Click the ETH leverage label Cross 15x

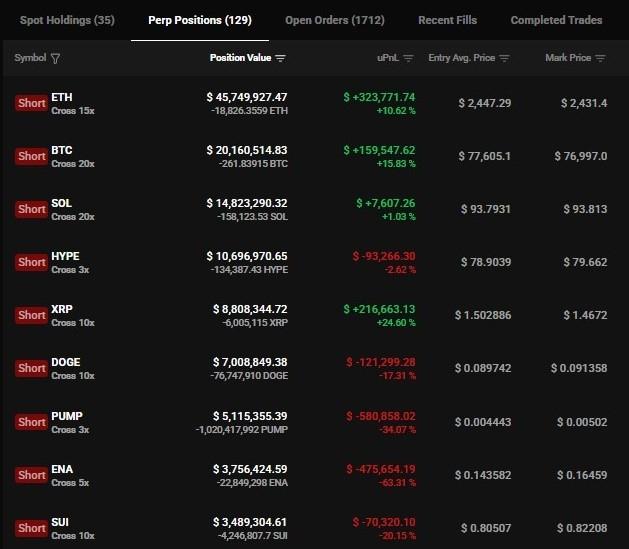pyautogui.click(x=73, y=111)
